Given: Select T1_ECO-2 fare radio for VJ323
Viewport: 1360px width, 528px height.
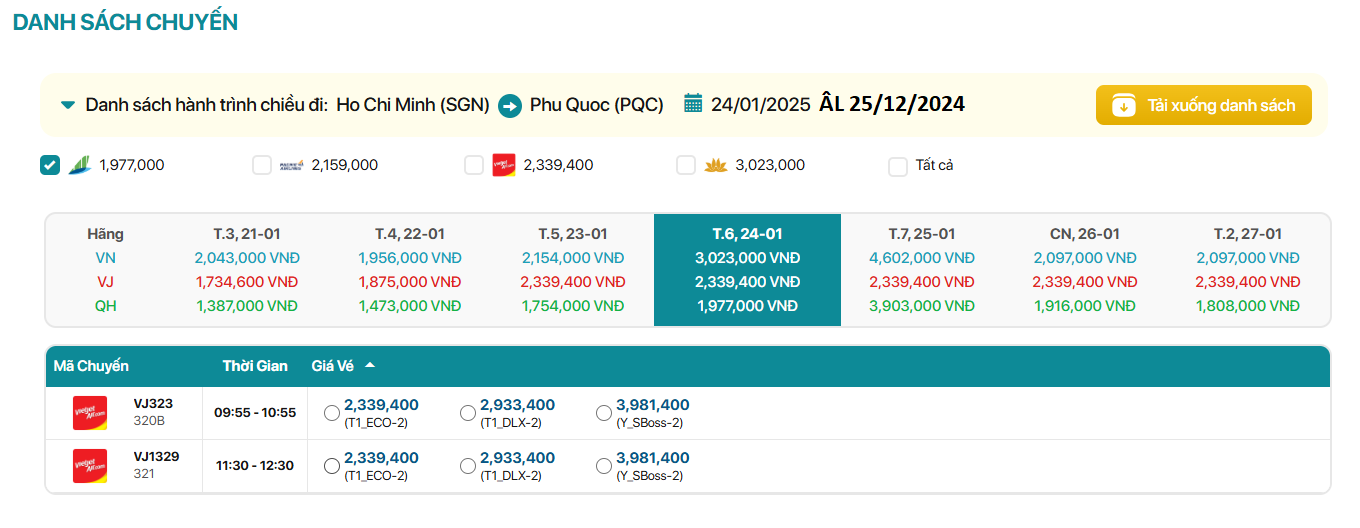Looking at the screenshot, I should click(x=332, y=413).
